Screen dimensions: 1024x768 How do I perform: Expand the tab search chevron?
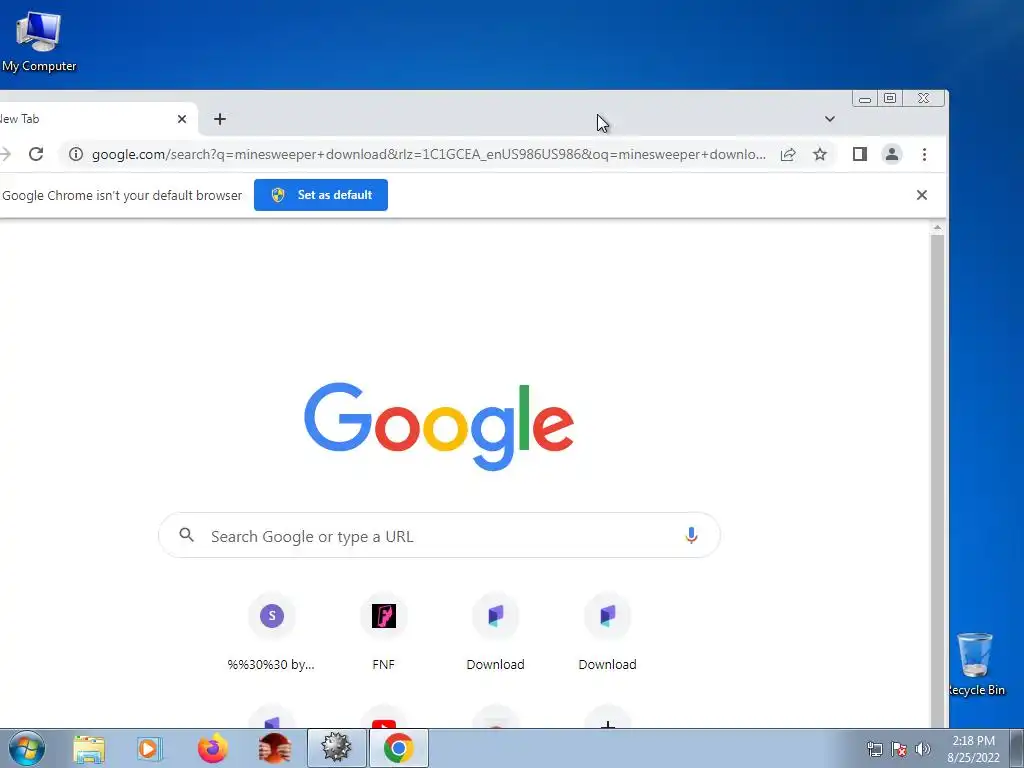pyautogui.click(x=829, y=119)
